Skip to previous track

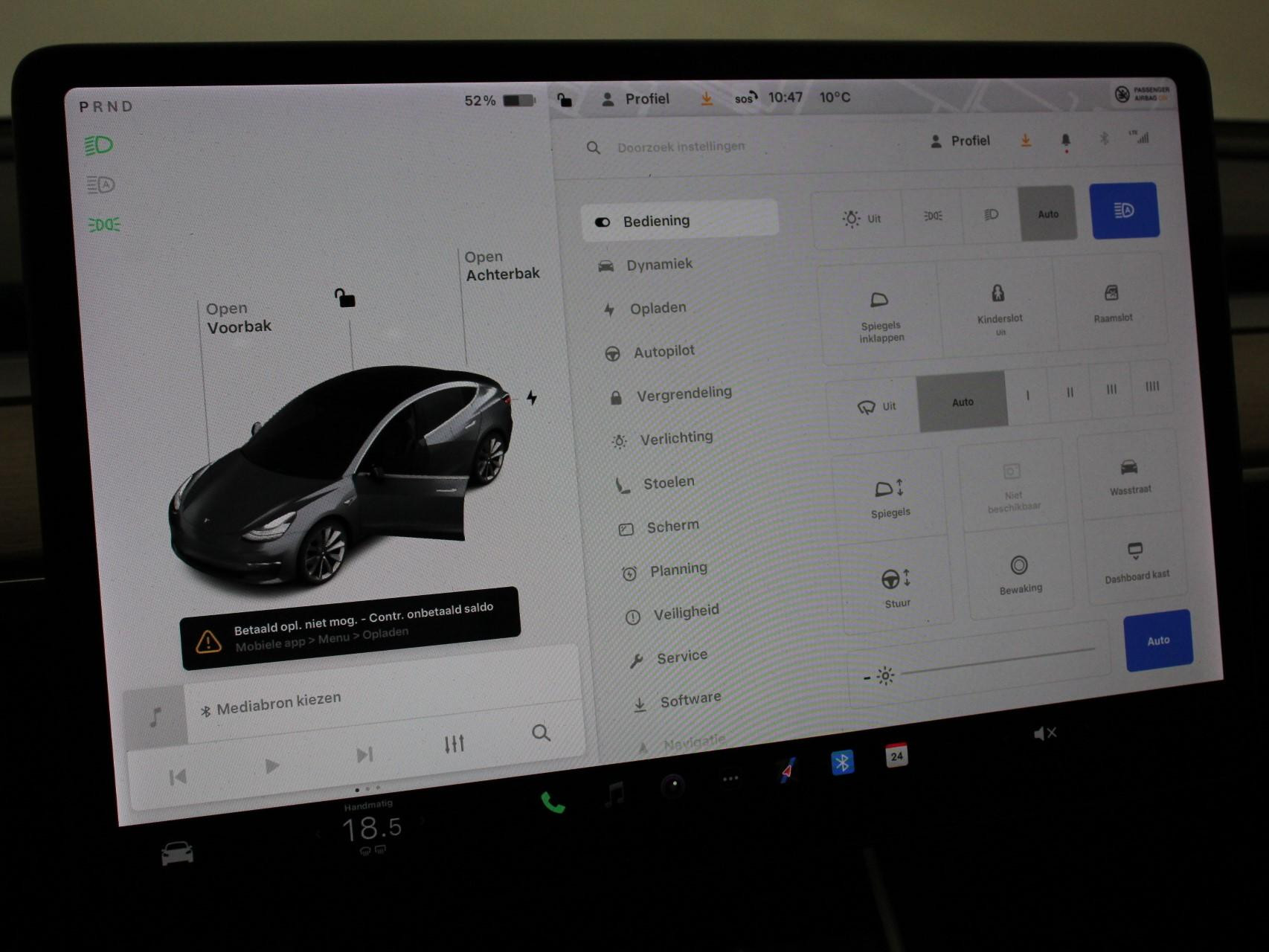tap(178, 777)
